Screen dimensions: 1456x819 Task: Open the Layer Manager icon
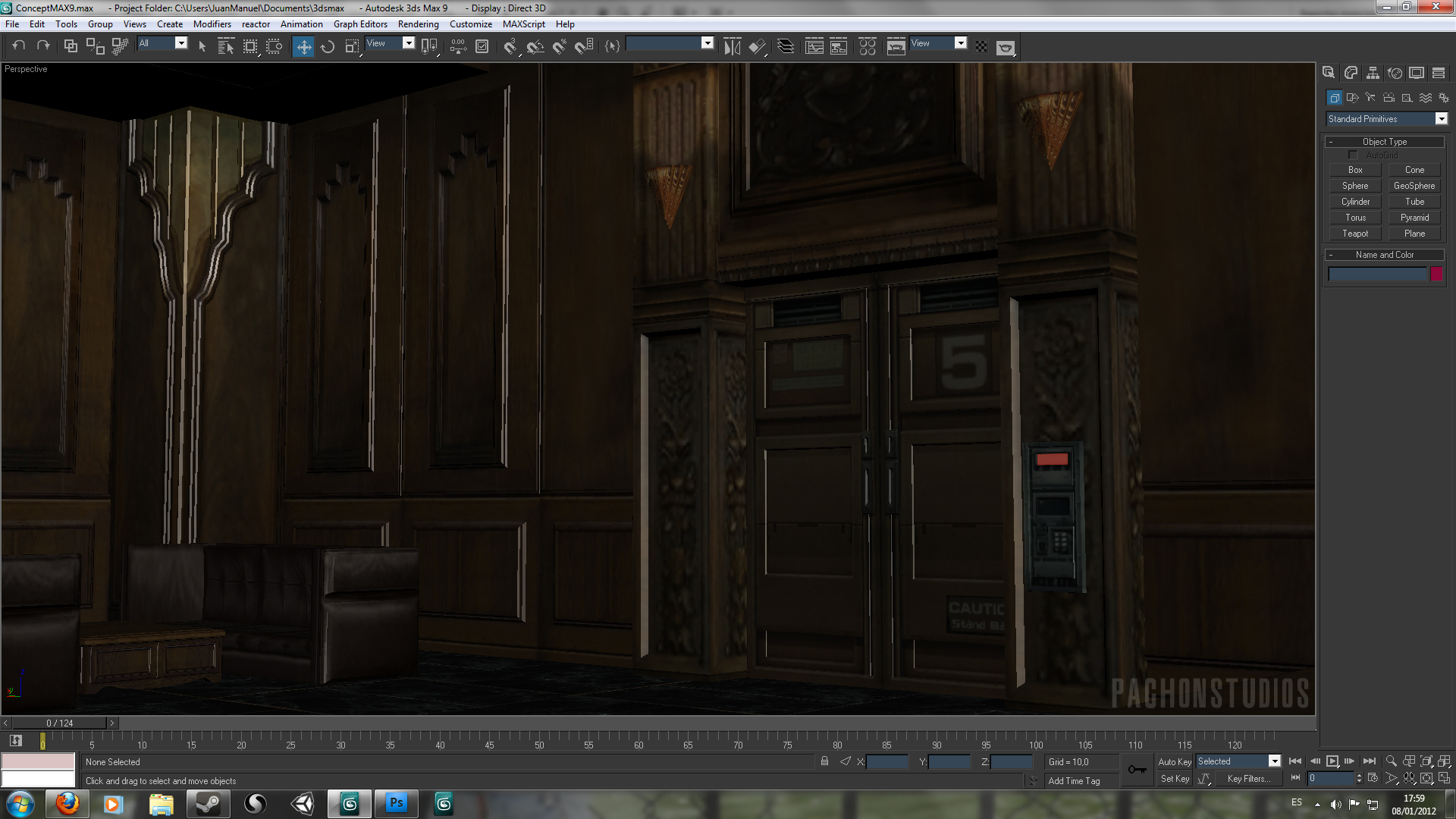[786, 47]
